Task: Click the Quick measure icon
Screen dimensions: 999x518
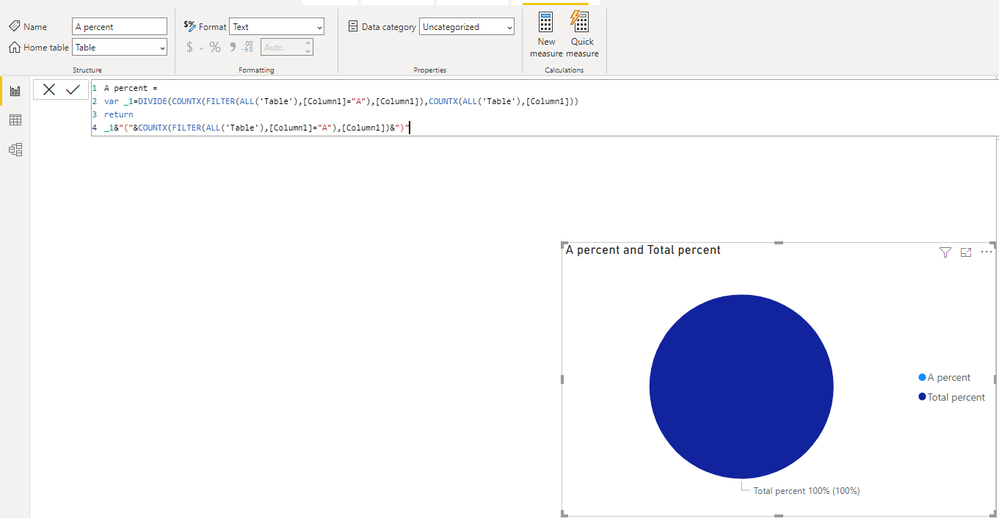Action: click(580, 21)
